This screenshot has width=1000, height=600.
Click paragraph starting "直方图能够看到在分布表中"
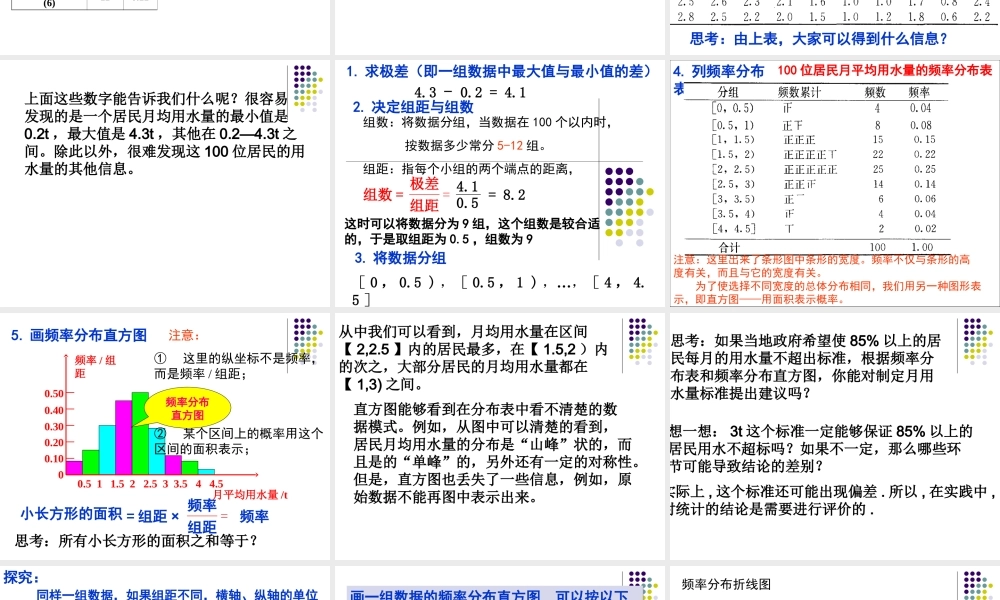pos(497,453)
